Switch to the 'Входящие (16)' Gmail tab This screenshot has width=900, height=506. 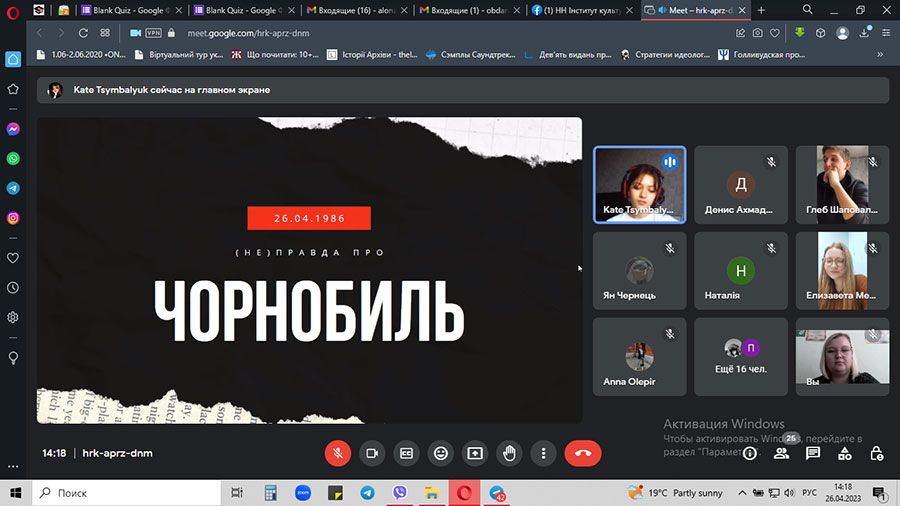click(354, 10)
